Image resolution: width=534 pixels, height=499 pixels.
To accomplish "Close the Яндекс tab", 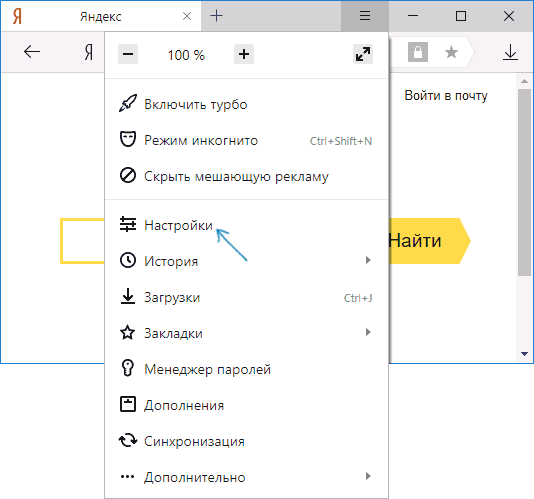I will click(187, 16).
